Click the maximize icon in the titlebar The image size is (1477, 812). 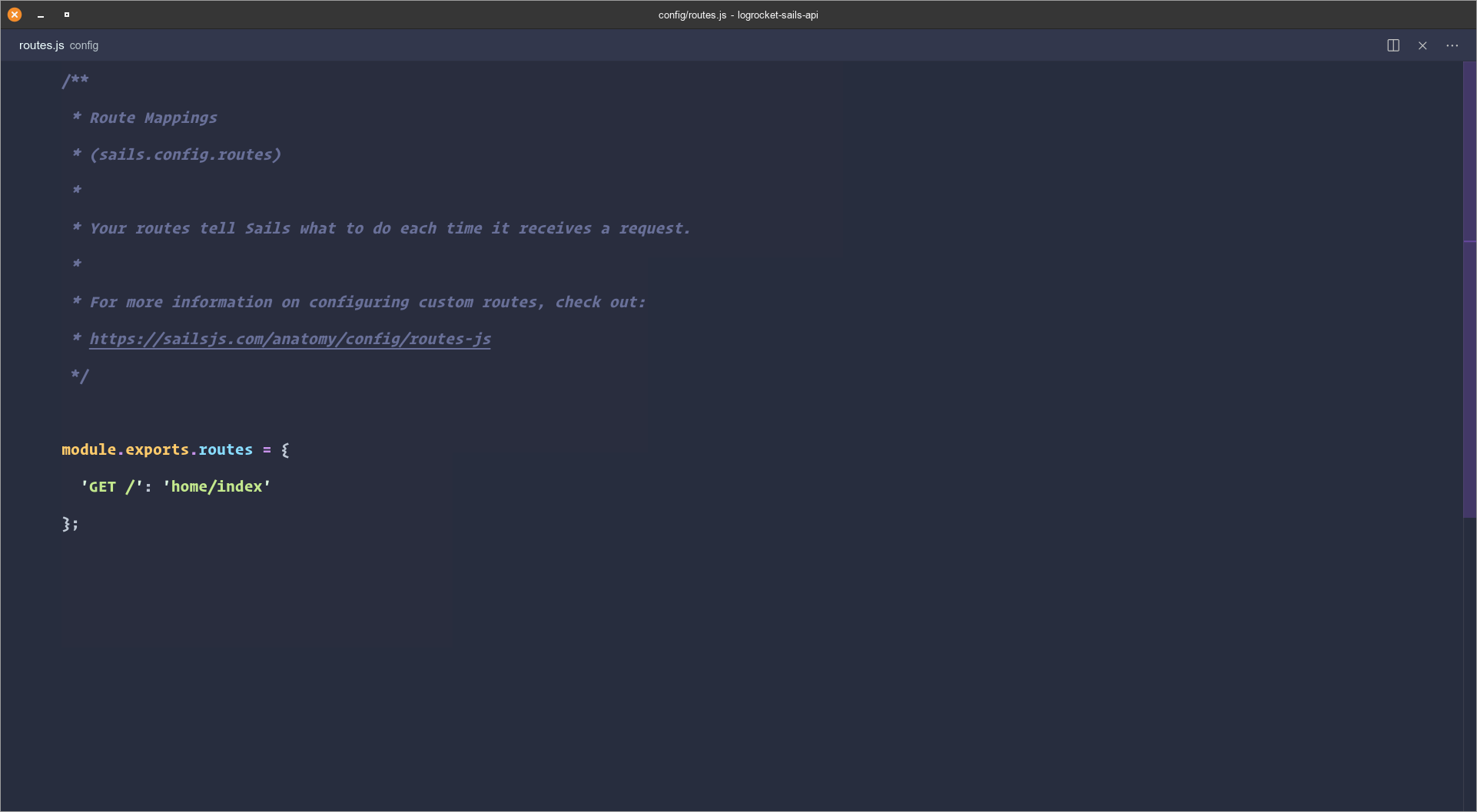pos(67,14)
